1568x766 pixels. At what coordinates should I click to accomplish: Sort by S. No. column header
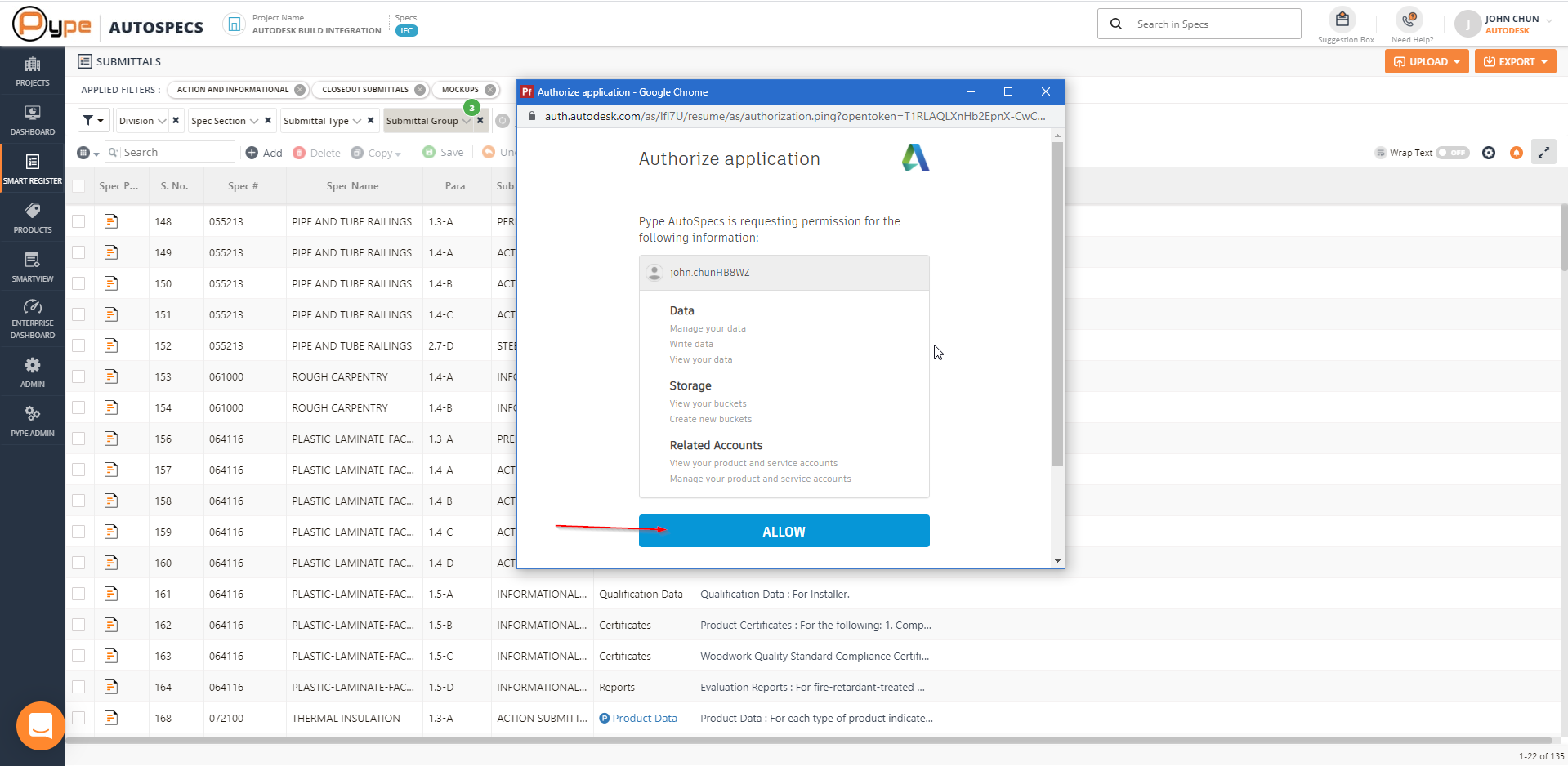[174, 186]
